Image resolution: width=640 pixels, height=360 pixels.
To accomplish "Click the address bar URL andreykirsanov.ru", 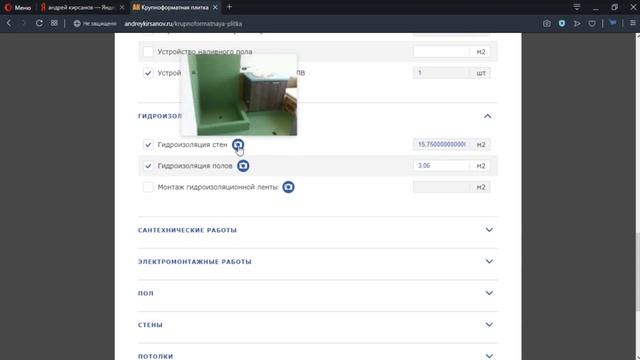I will [183, 24].
